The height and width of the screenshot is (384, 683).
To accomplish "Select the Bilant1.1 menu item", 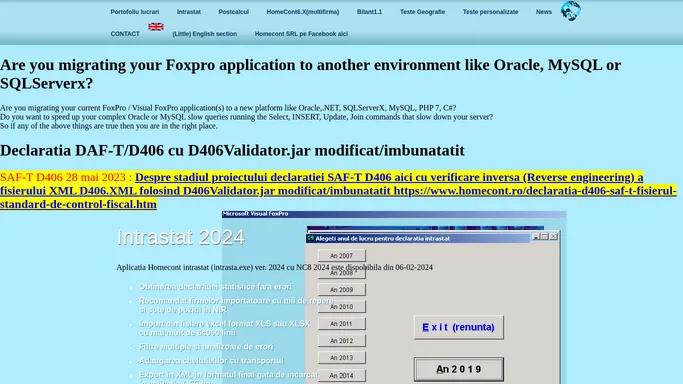I will 369,12.
